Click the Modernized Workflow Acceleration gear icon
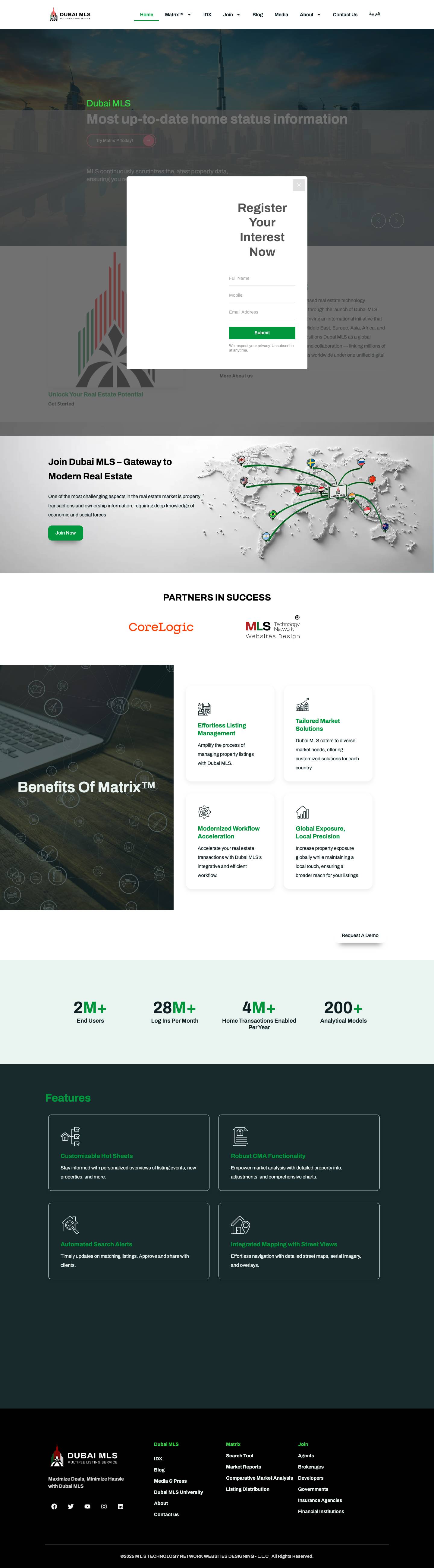The height and width of the screenshot is (1568, 434). coord(205,811)
